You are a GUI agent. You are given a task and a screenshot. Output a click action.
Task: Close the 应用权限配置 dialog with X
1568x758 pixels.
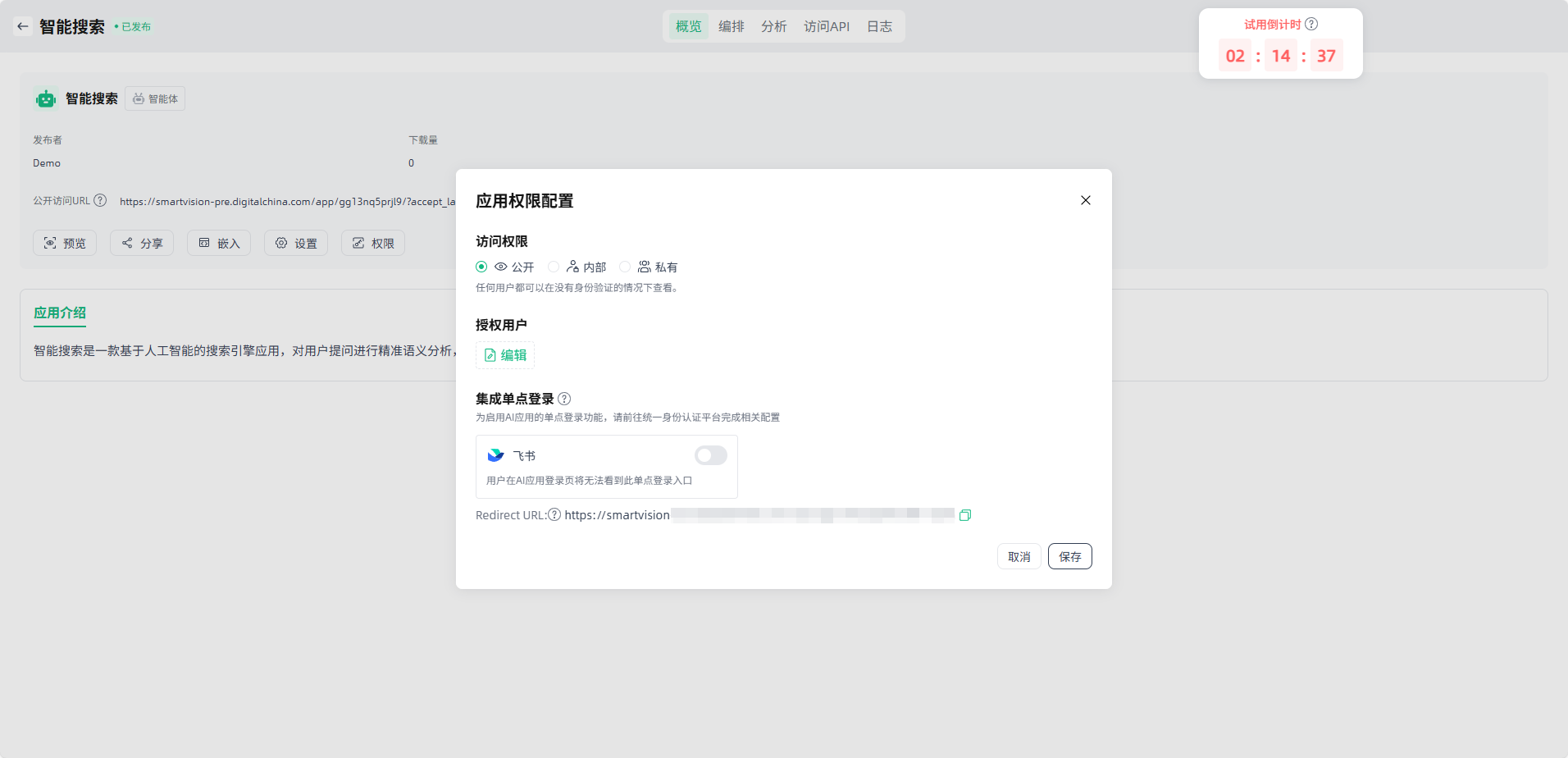(1085, 200)
